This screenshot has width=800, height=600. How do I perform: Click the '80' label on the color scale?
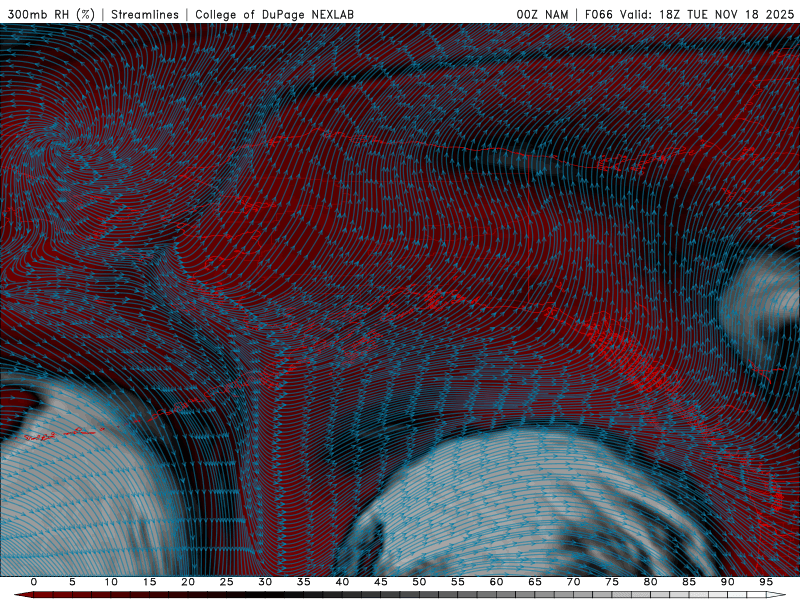[650, 582]
